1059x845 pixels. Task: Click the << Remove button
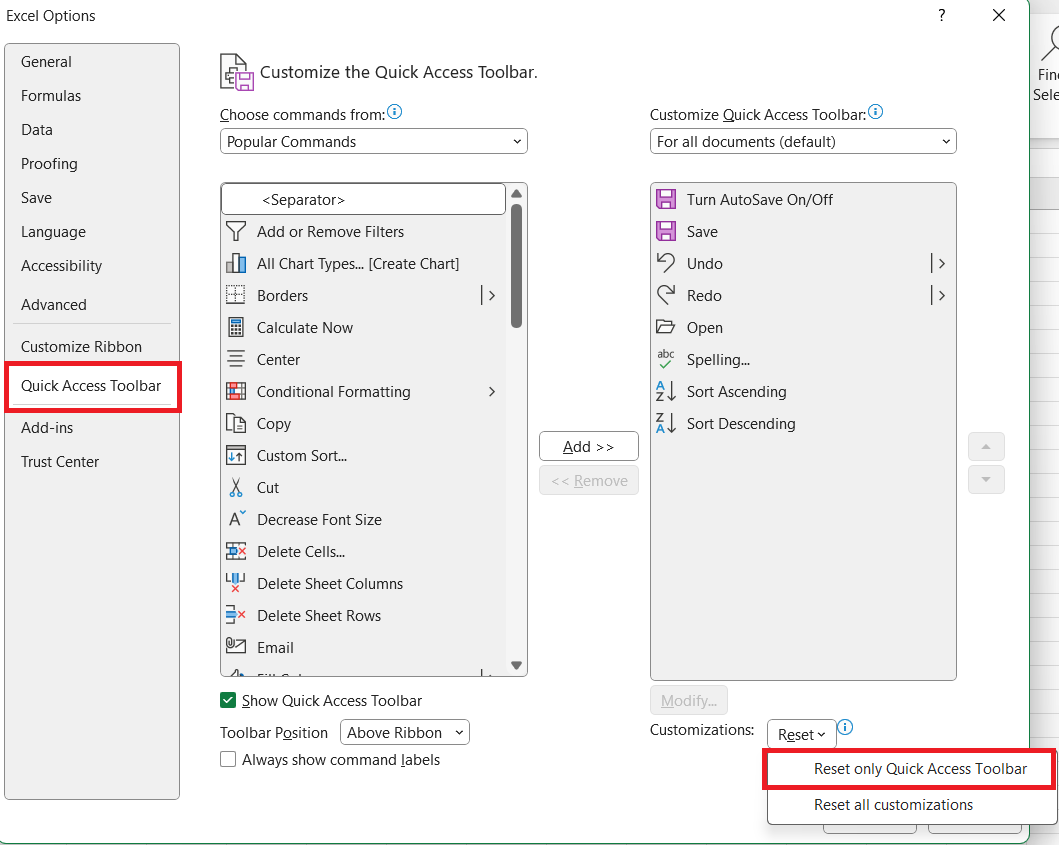[588, 480]
